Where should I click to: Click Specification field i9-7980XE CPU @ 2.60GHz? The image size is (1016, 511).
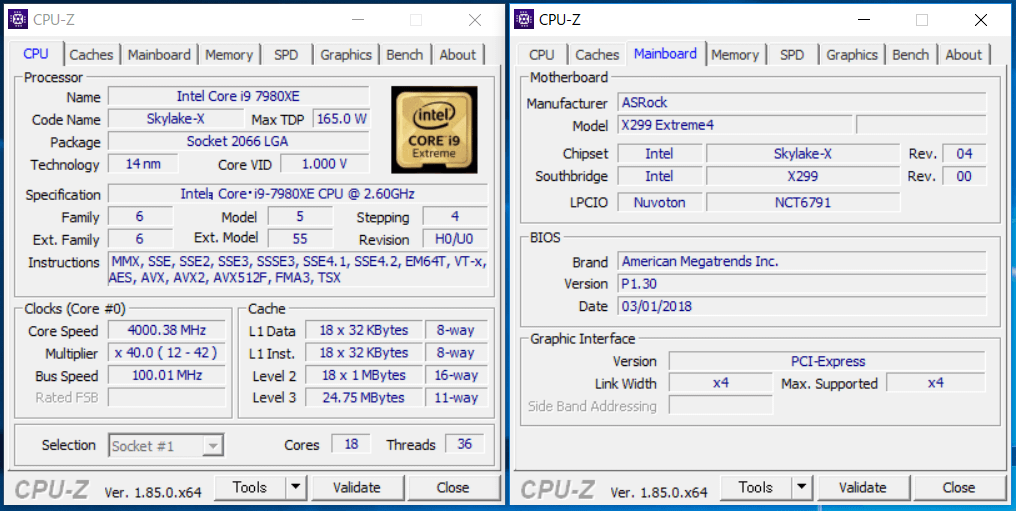(298, 194)
